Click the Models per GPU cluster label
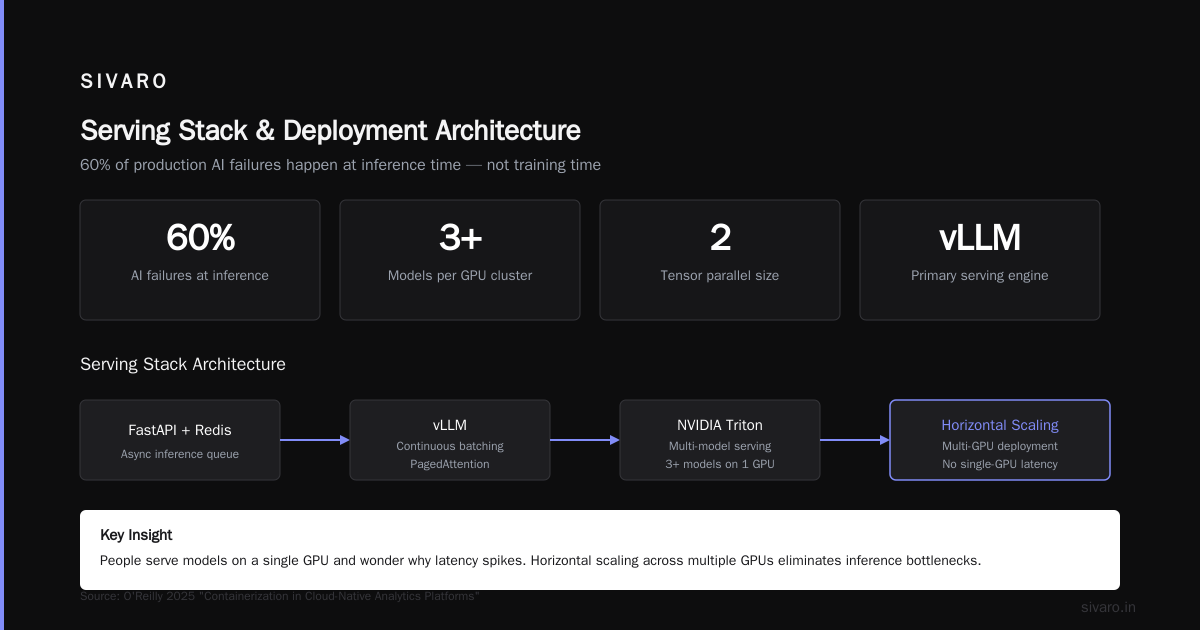The width and height of the screenshot is (1200, 630). click(460, 275)
